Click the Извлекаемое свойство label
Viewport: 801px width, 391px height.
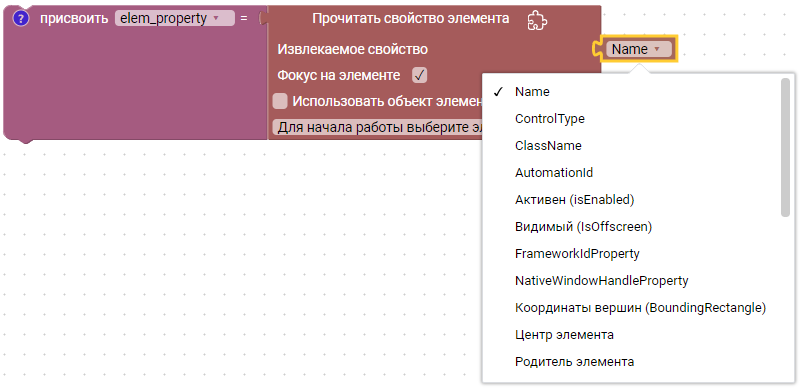[352, 50]
